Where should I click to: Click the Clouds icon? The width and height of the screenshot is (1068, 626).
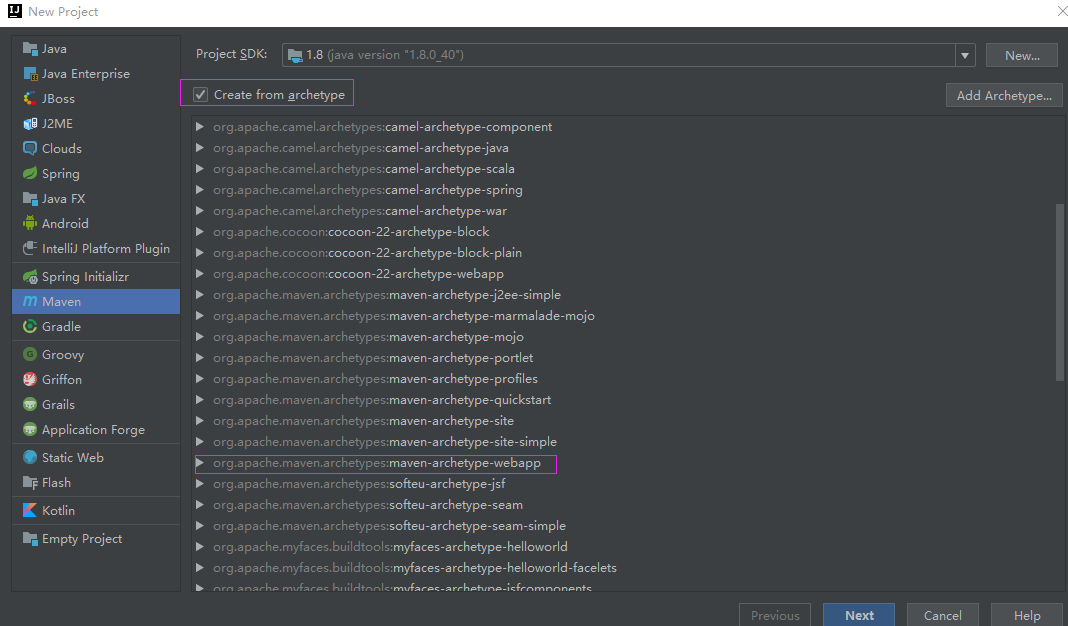30,148
